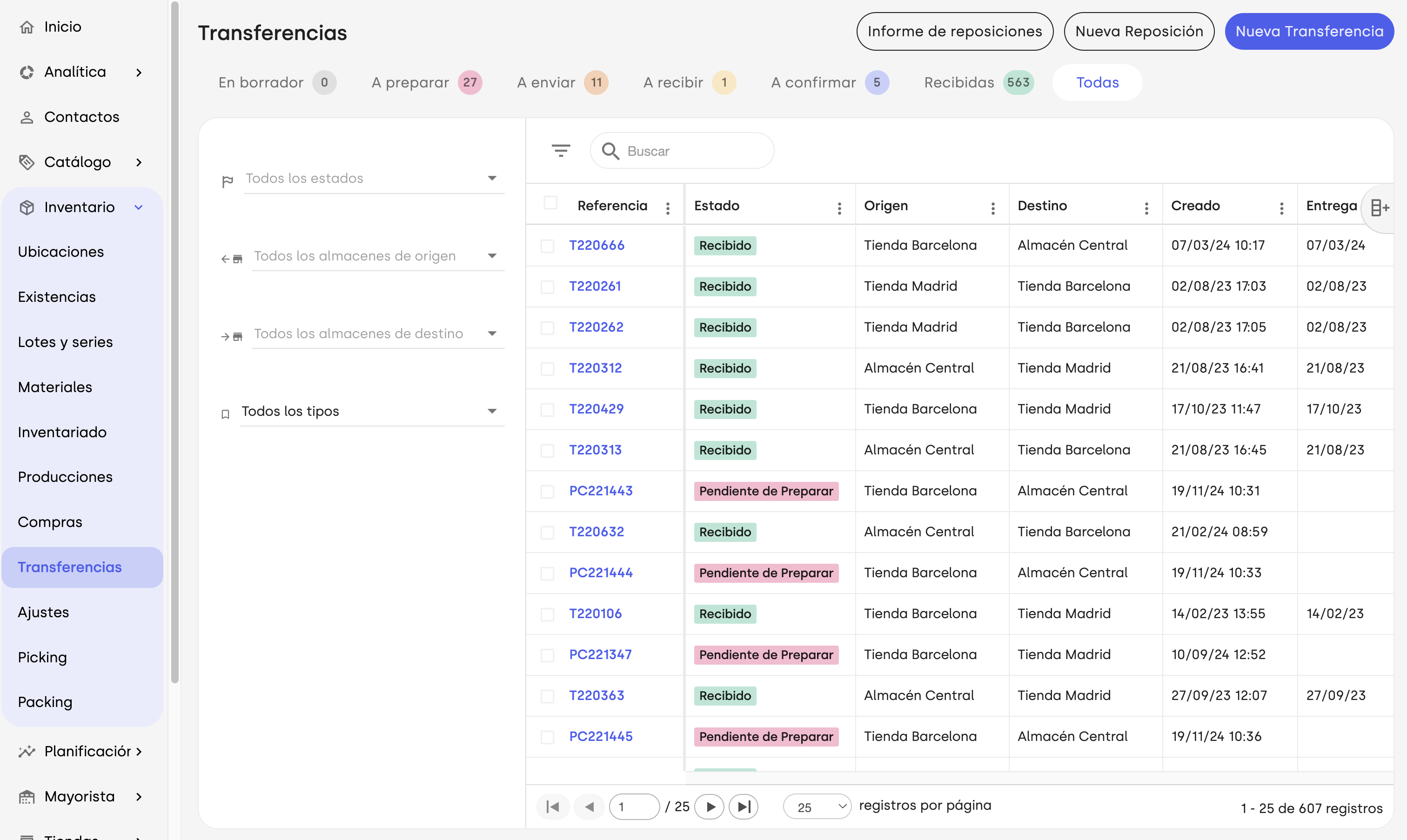
Task: Click the origin warehouse arrow icon
Action: (x=232, y=259)
